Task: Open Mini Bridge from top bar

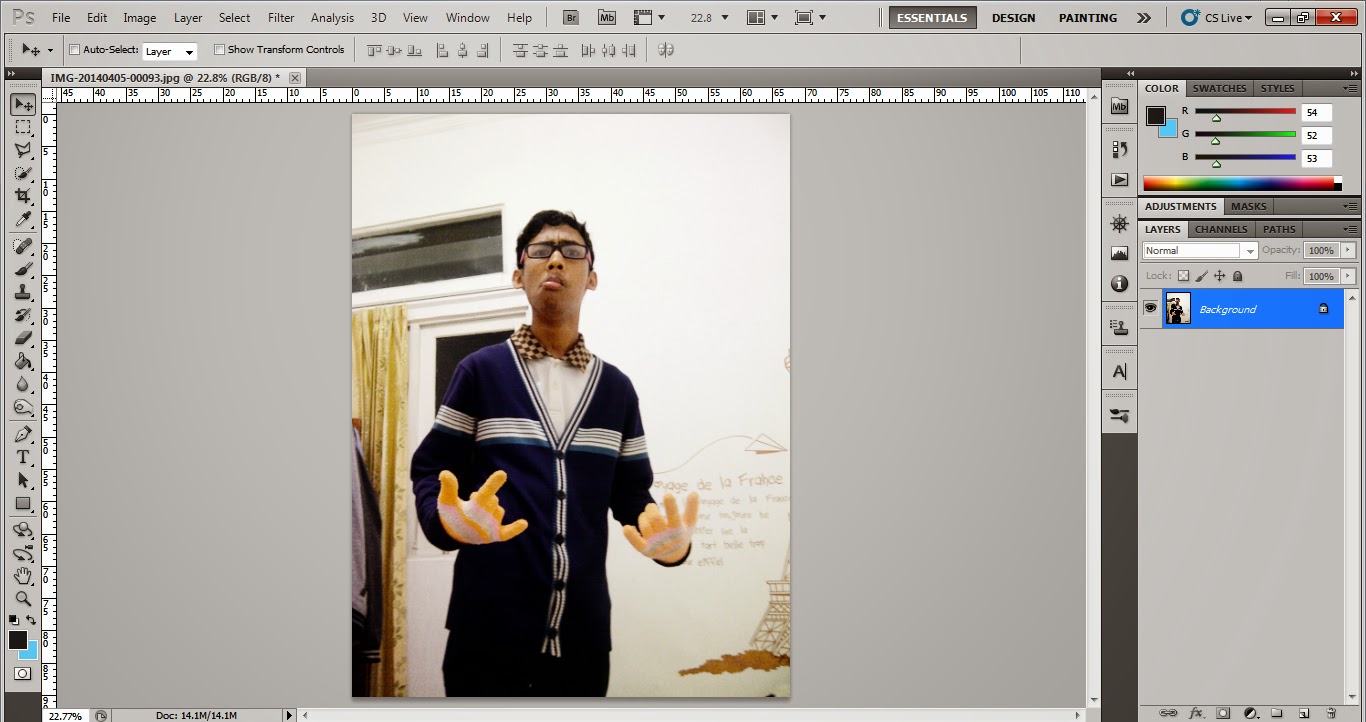Action: 606,17
